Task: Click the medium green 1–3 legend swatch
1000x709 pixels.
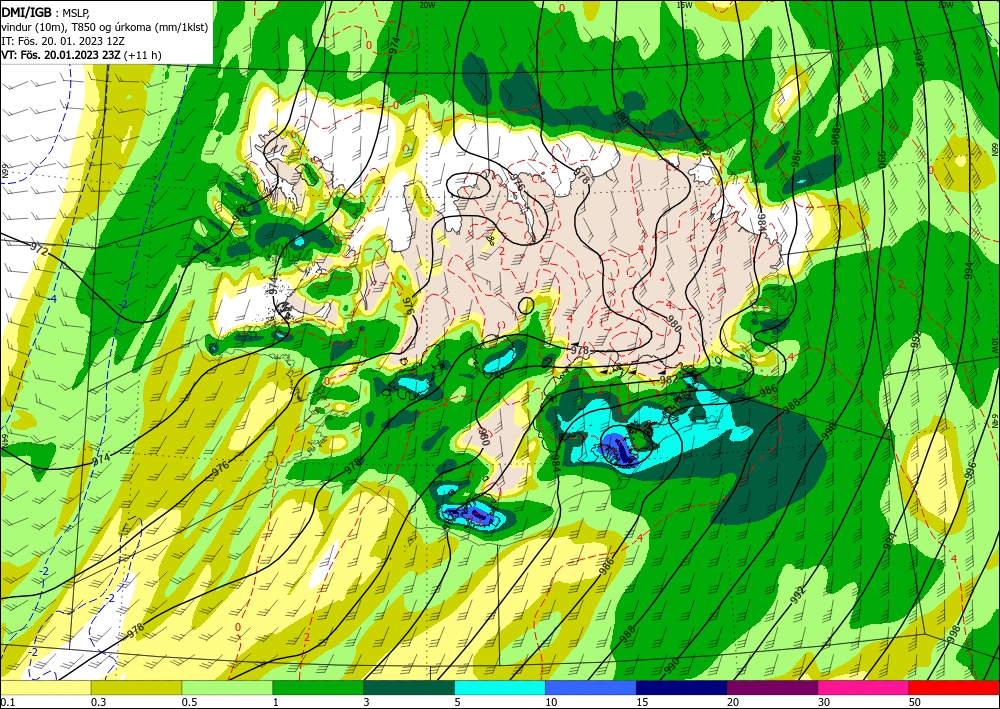Action: coord(318,687)
